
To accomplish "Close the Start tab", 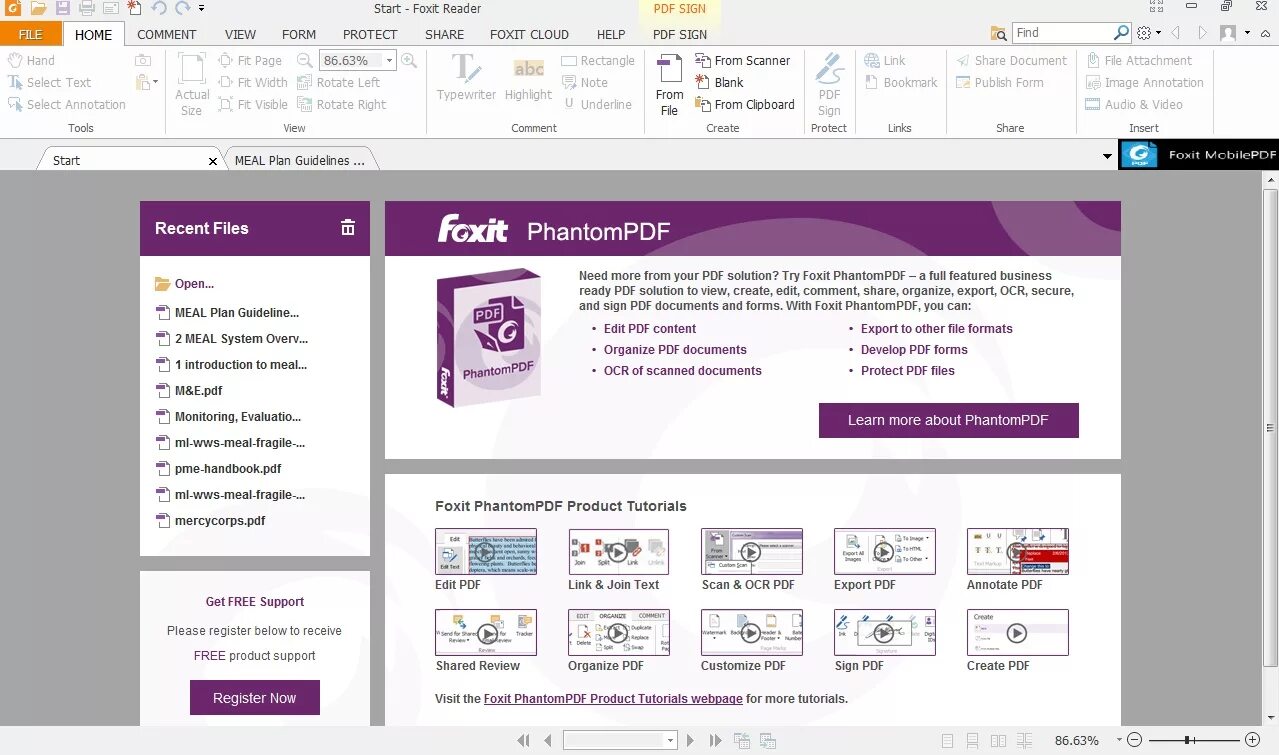I will (x=213, y=160).
